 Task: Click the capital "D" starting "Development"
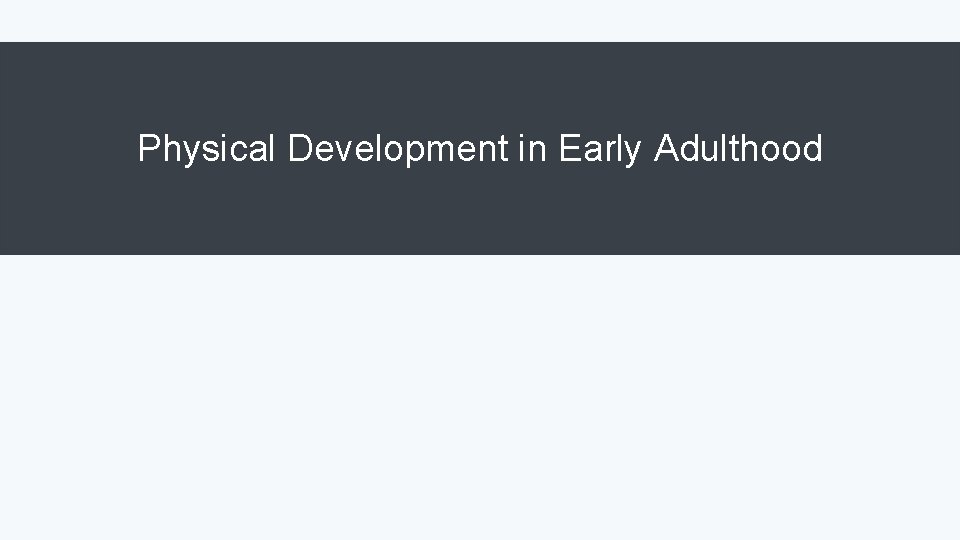(x=298, y=149)
